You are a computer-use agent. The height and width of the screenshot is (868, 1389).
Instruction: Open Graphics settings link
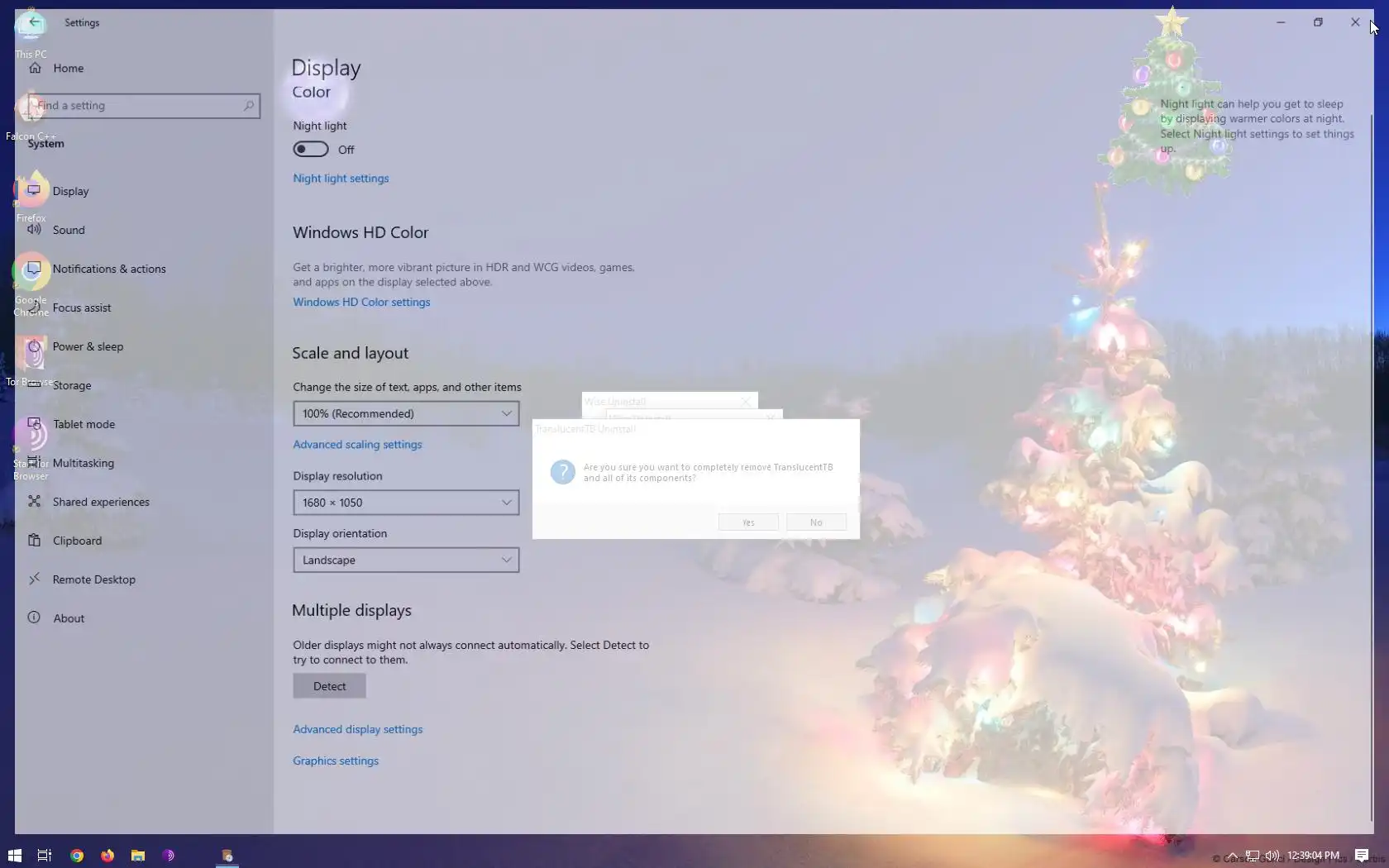point(336,761)
